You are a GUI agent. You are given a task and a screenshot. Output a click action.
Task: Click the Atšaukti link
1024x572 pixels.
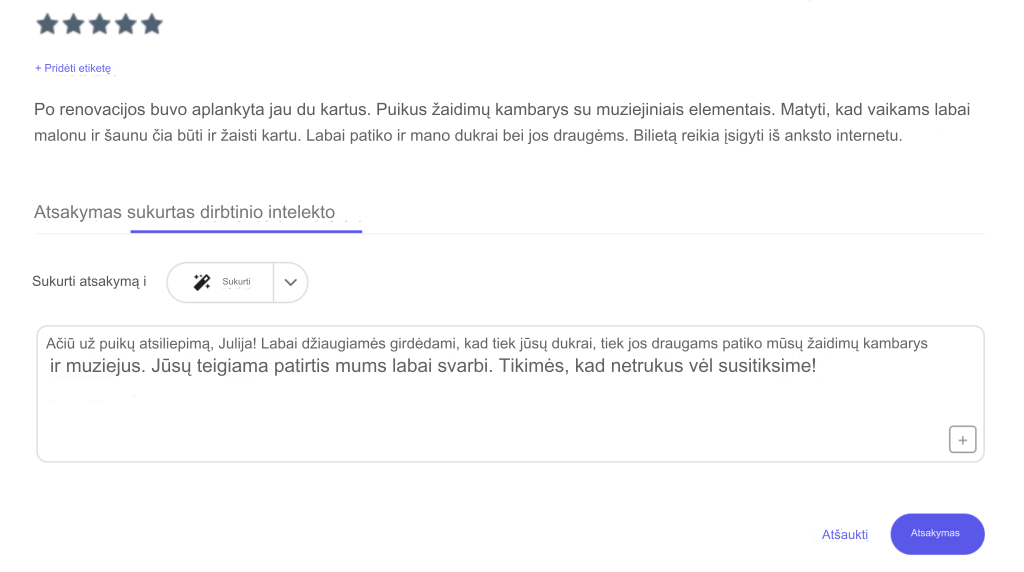point(844,534)
